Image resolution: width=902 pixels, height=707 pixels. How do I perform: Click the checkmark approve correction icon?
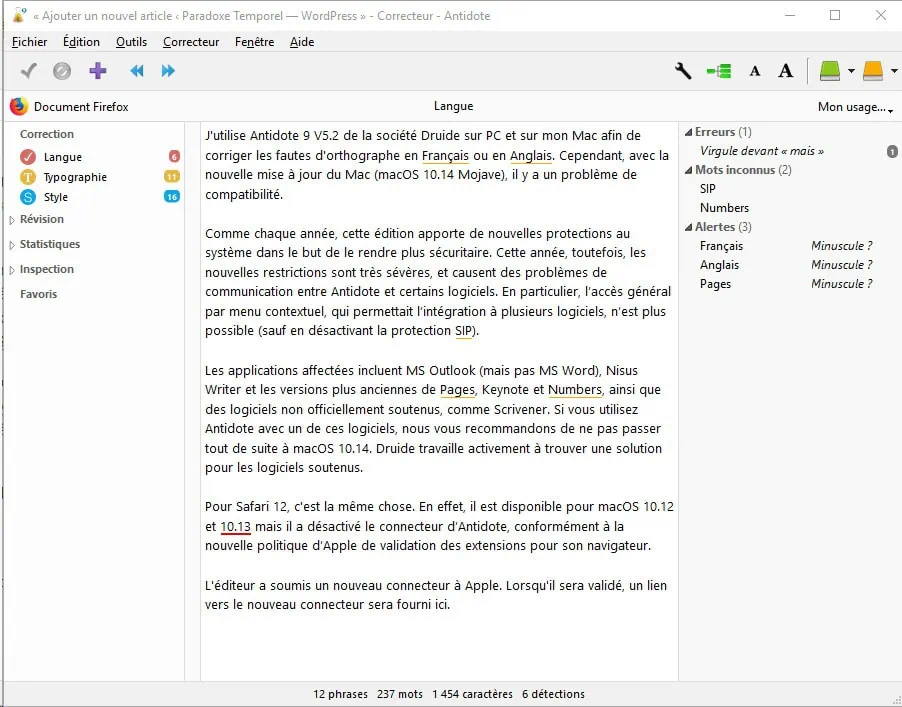(29, 71)
